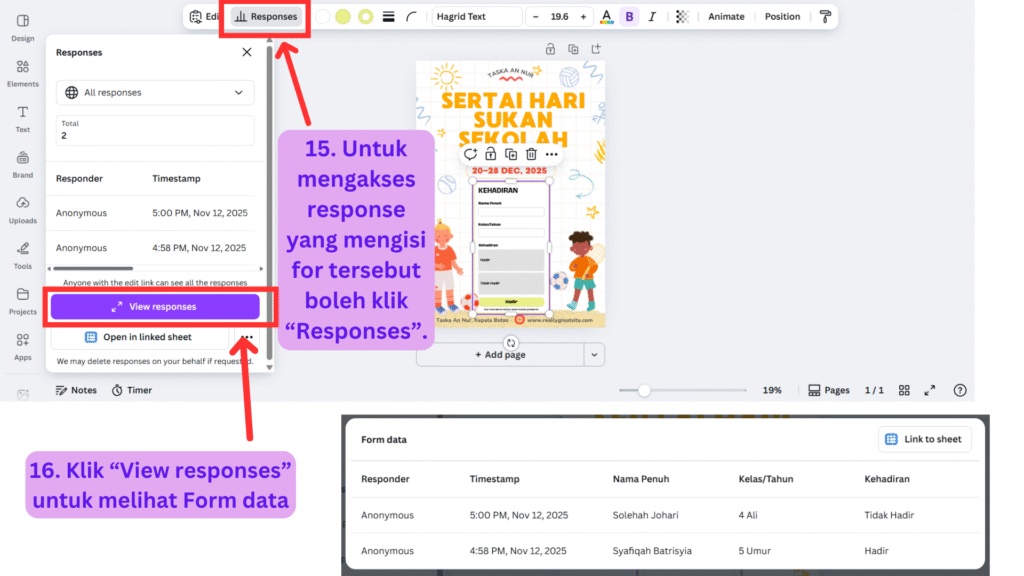Viewport: 1024px width, 576px height.
Task: Click the help question mark icon
Action: [x=960, y=390]
